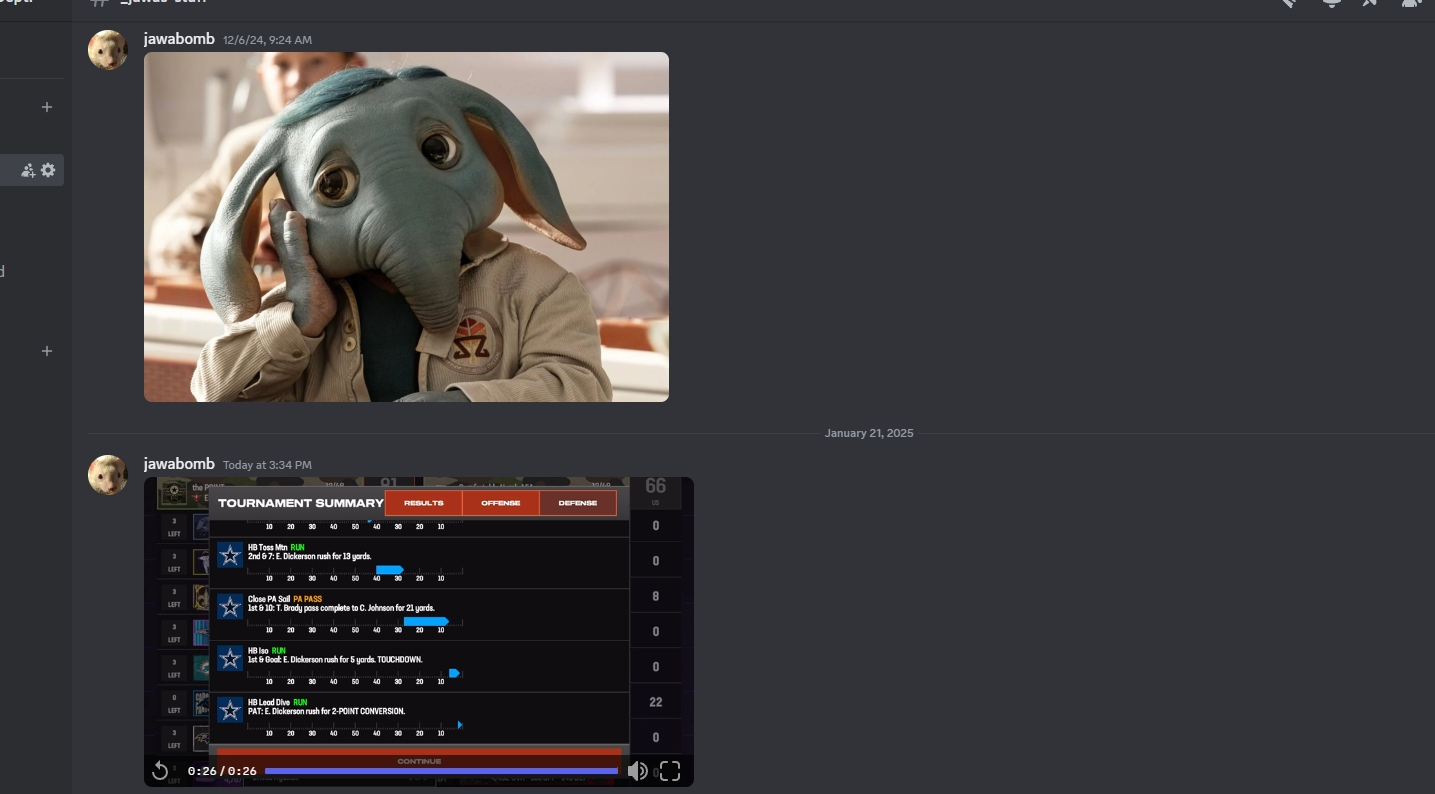The height and width of the screenshot is (794, 1435).
Task: Open the elephant-alien image attachment
Action: [406, 227]
